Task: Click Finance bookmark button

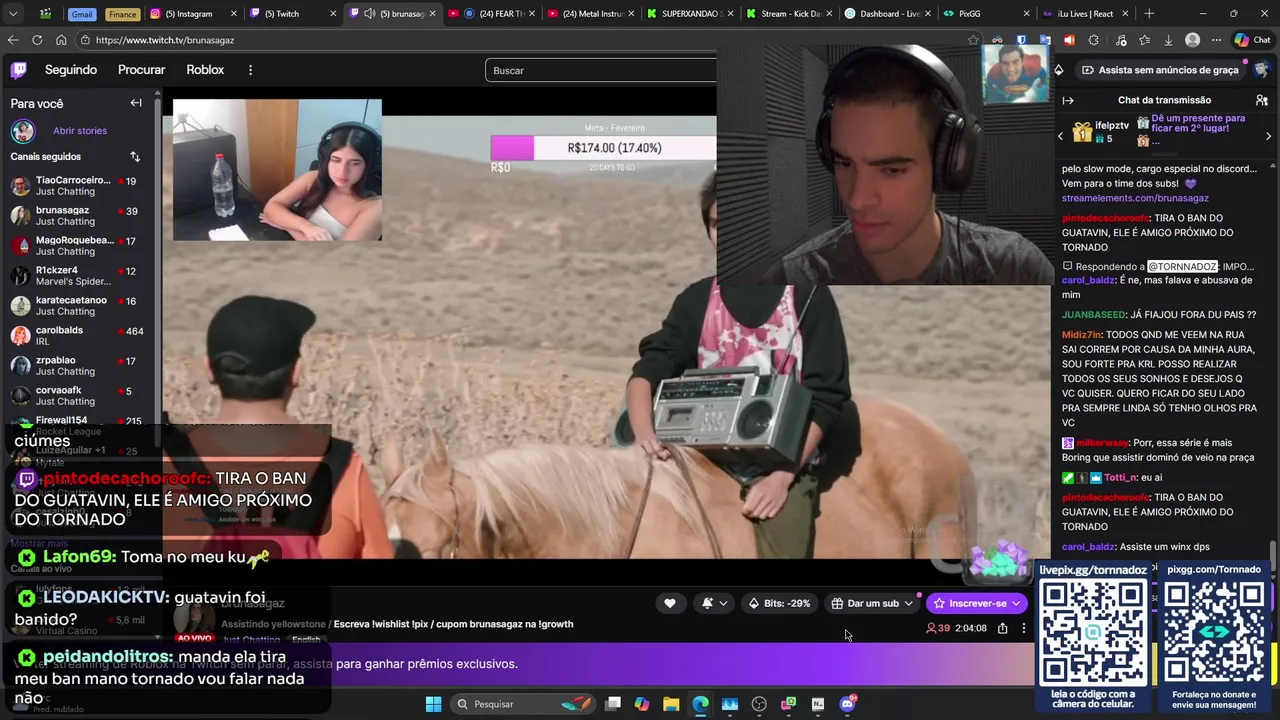Action: pos(122,14)
